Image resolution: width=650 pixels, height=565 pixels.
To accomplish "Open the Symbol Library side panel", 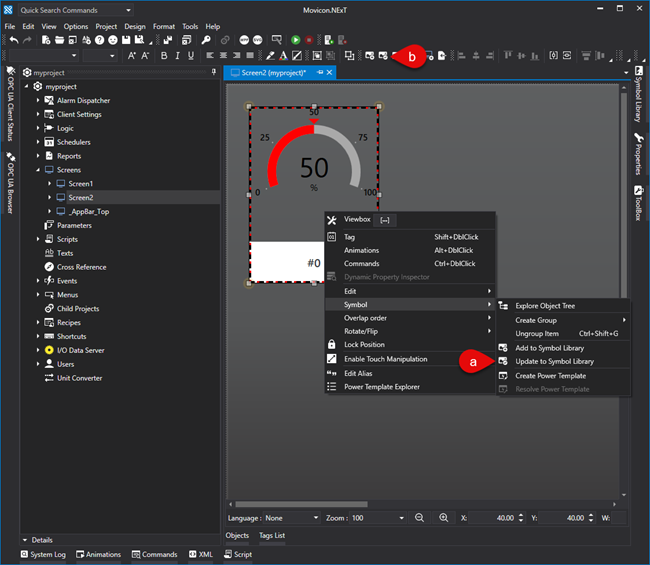I will pos(639,93).
